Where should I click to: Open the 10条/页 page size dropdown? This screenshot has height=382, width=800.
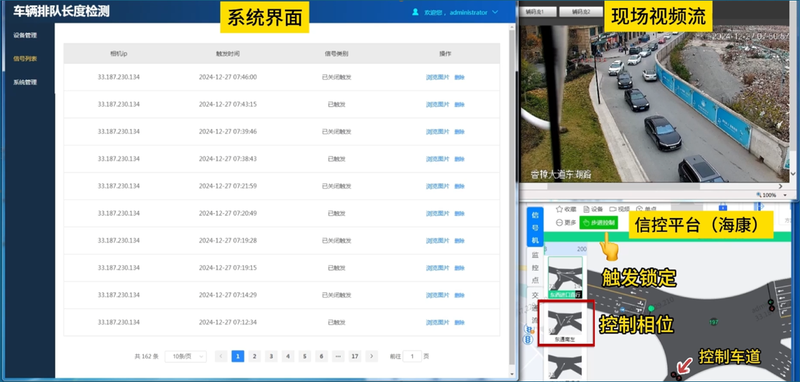186,356
